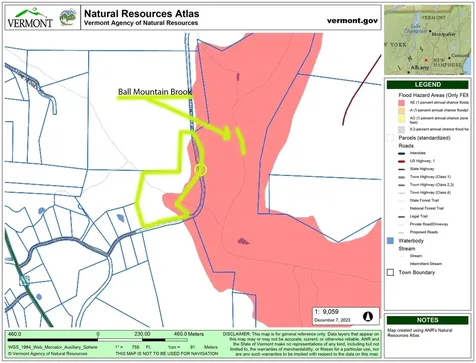The image size is (476, 363).
Task: Click the yellow circle marker on the road
Action: (201, 170)
